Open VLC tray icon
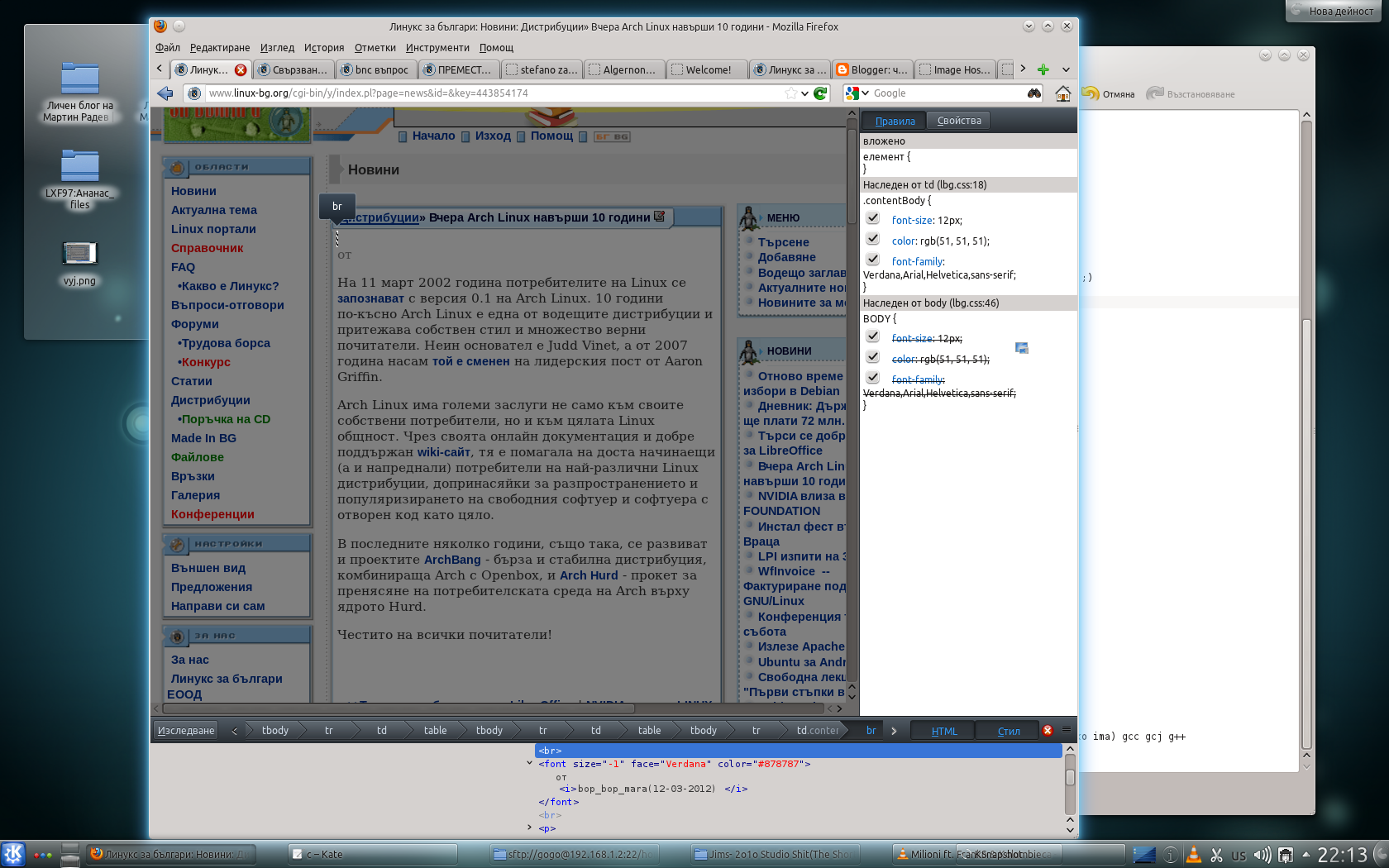1389x868 pixels. [1193, 855]
